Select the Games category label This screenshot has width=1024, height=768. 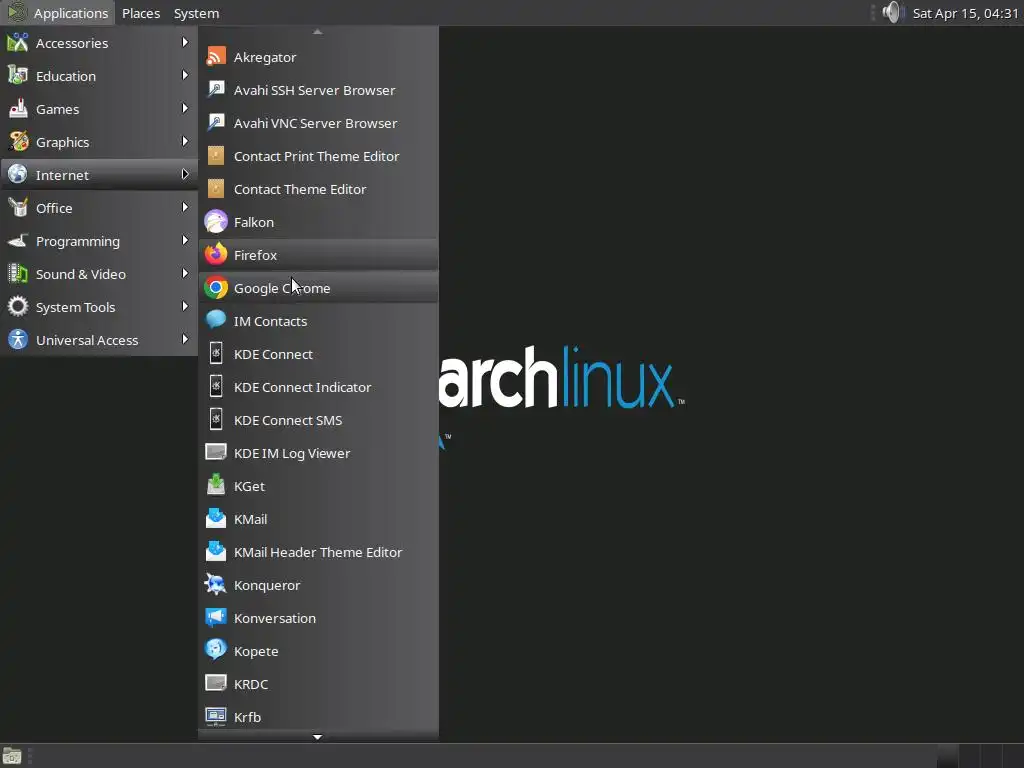pyautogui.click(x=57, y=109)
